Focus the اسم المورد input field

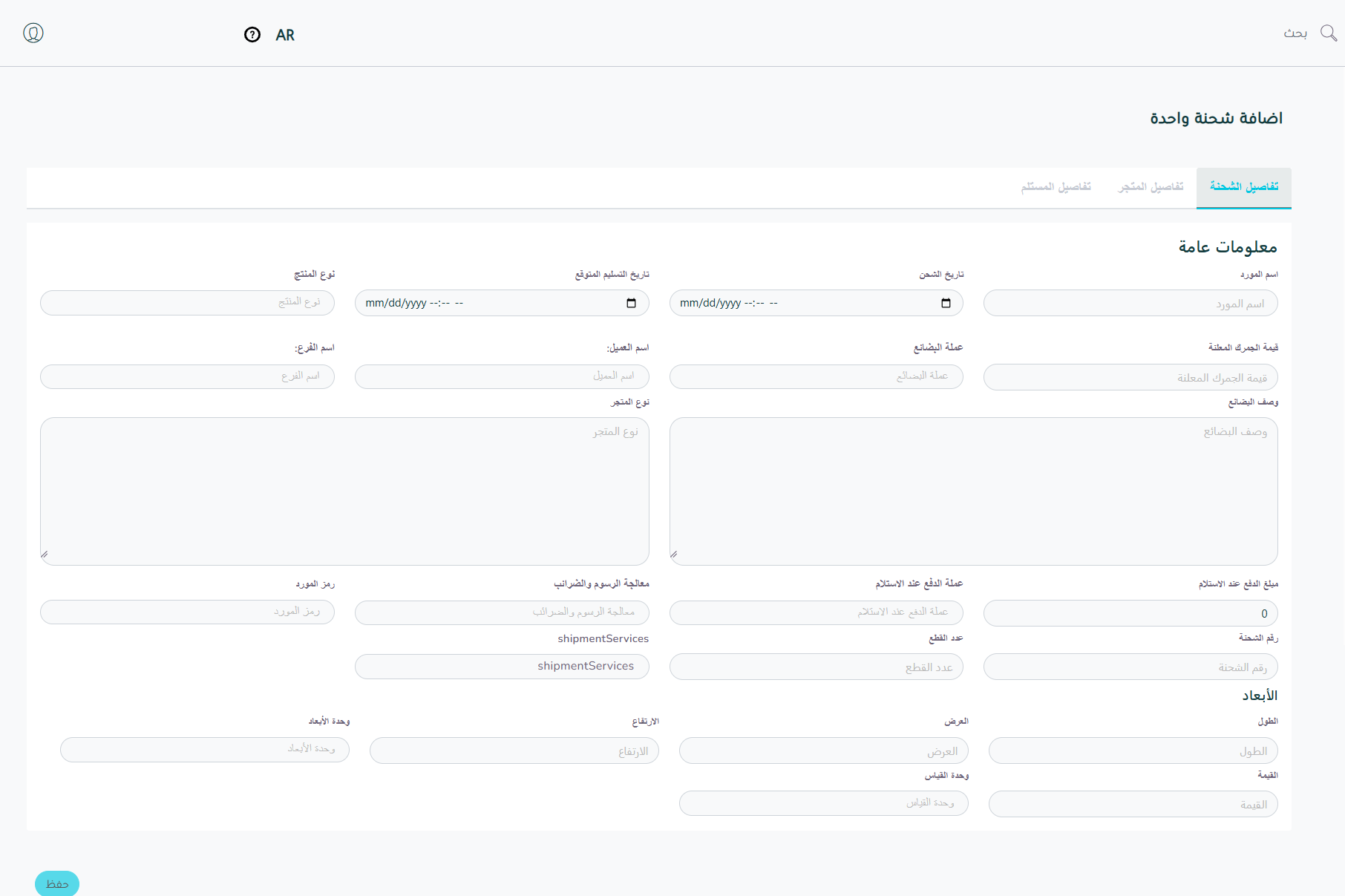pos(1130,304)
